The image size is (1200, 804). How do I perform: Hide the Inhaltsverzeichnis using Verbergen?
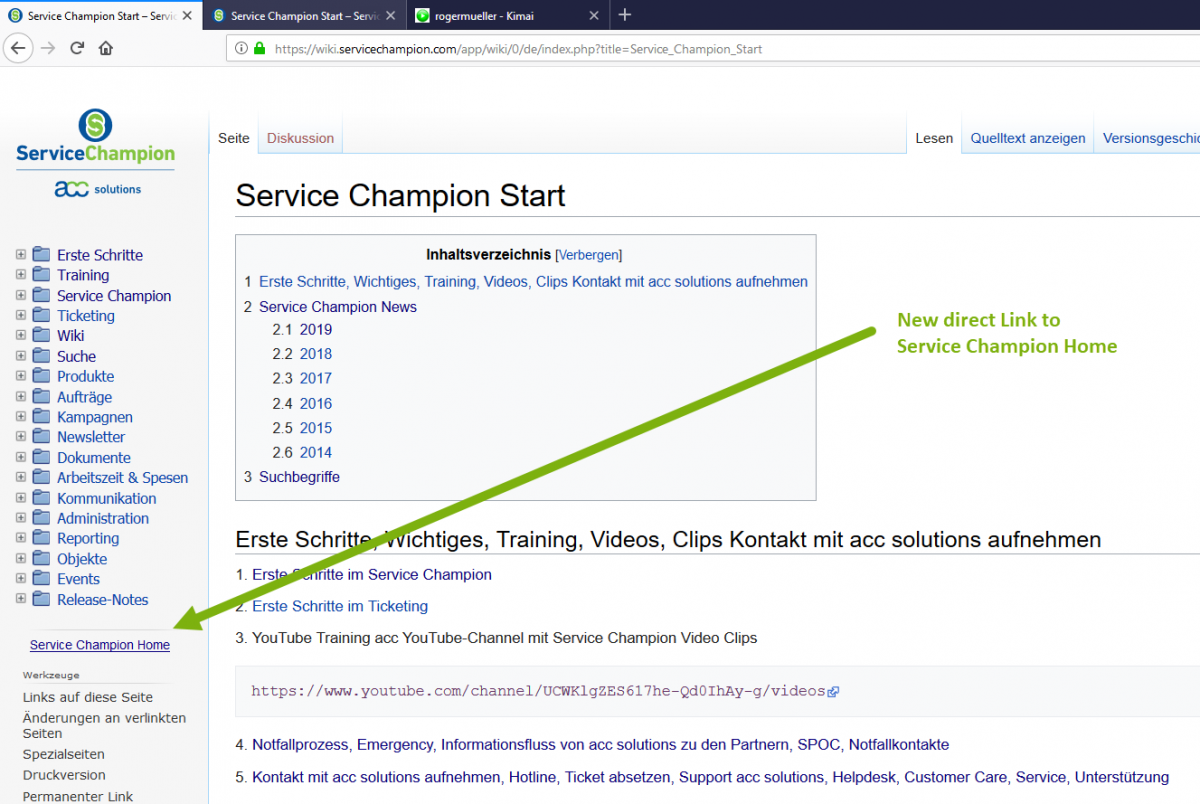click(588, 254)
